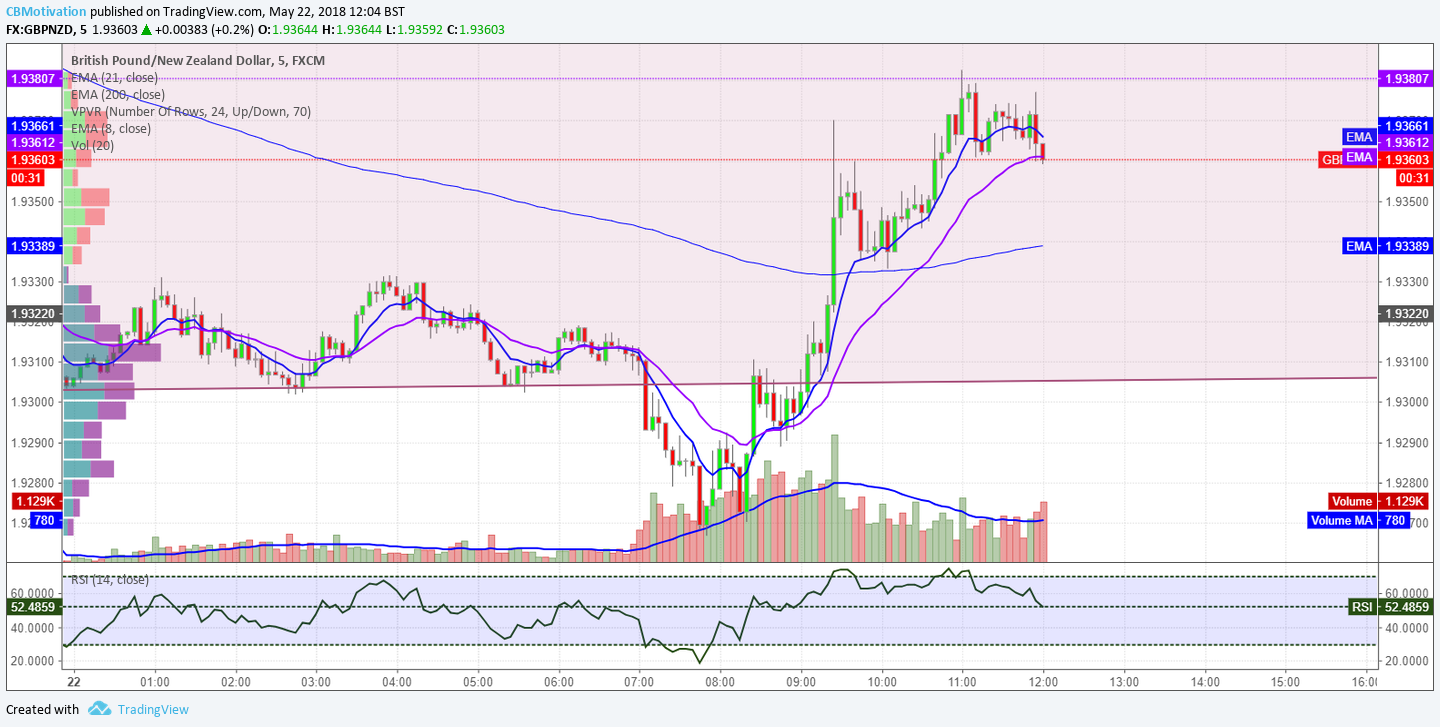1440x727 pixels.
Task: Click TradingView.com in the header line
Action: [x=211, y=11]
